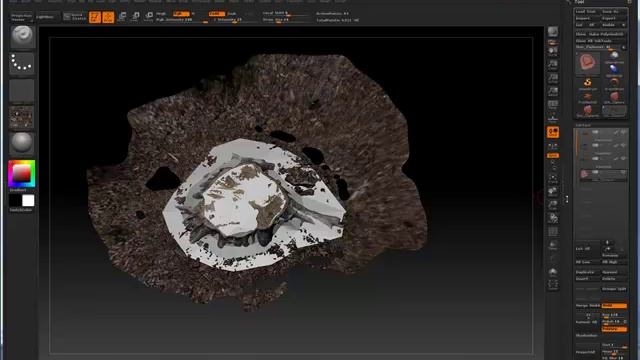The width and height of the screenshot is (640, 360).
Task: Toggle eye visibility of third subtool
Action: [623, 159]
